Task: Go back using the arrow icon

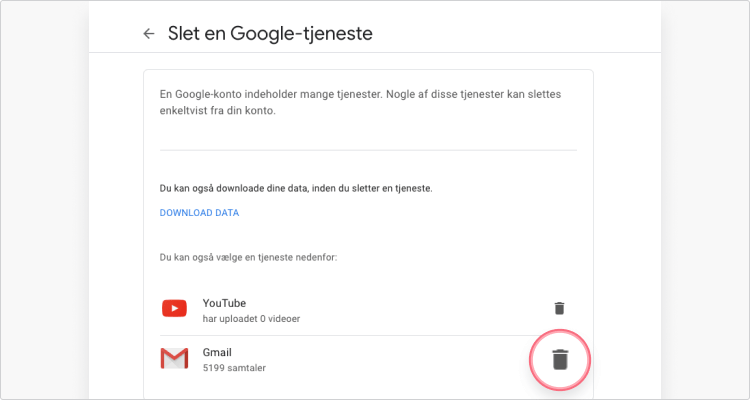Action: 149,33
